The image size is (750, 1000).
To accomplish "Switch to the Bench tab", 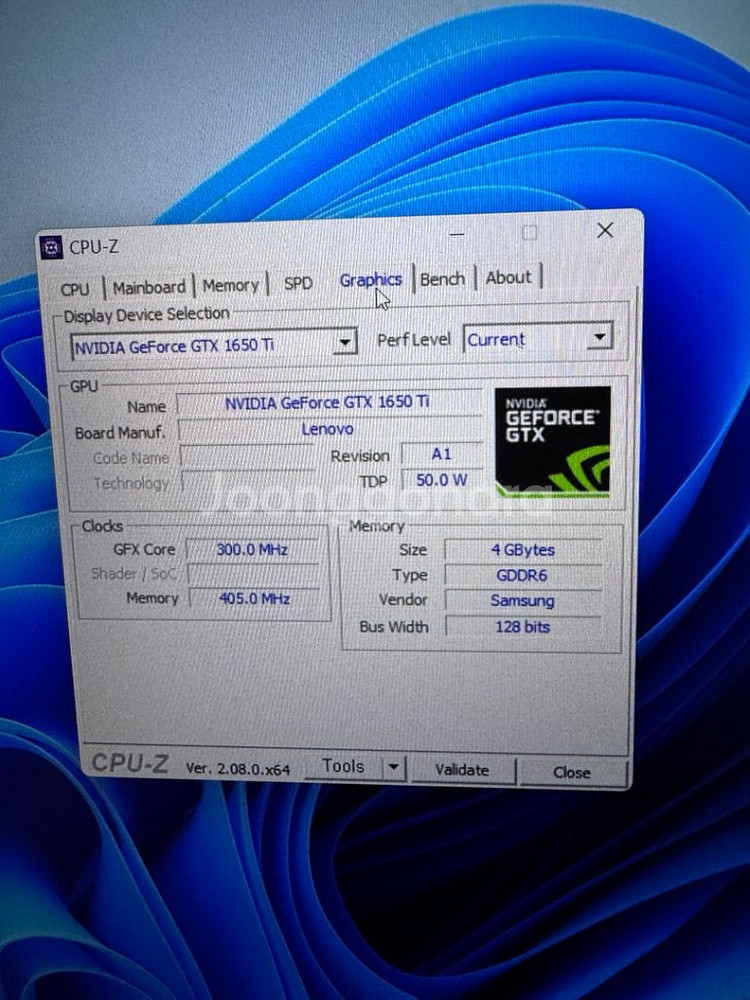I will pos(442,279).
